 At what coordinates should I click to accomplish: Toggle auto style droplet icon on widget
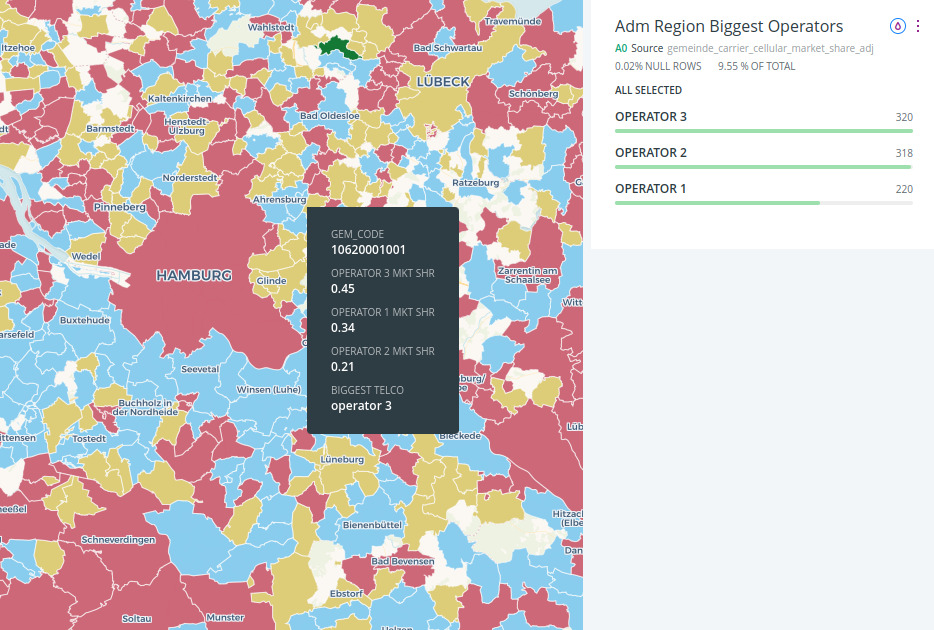pyautogui.click(x=897, y=27)
